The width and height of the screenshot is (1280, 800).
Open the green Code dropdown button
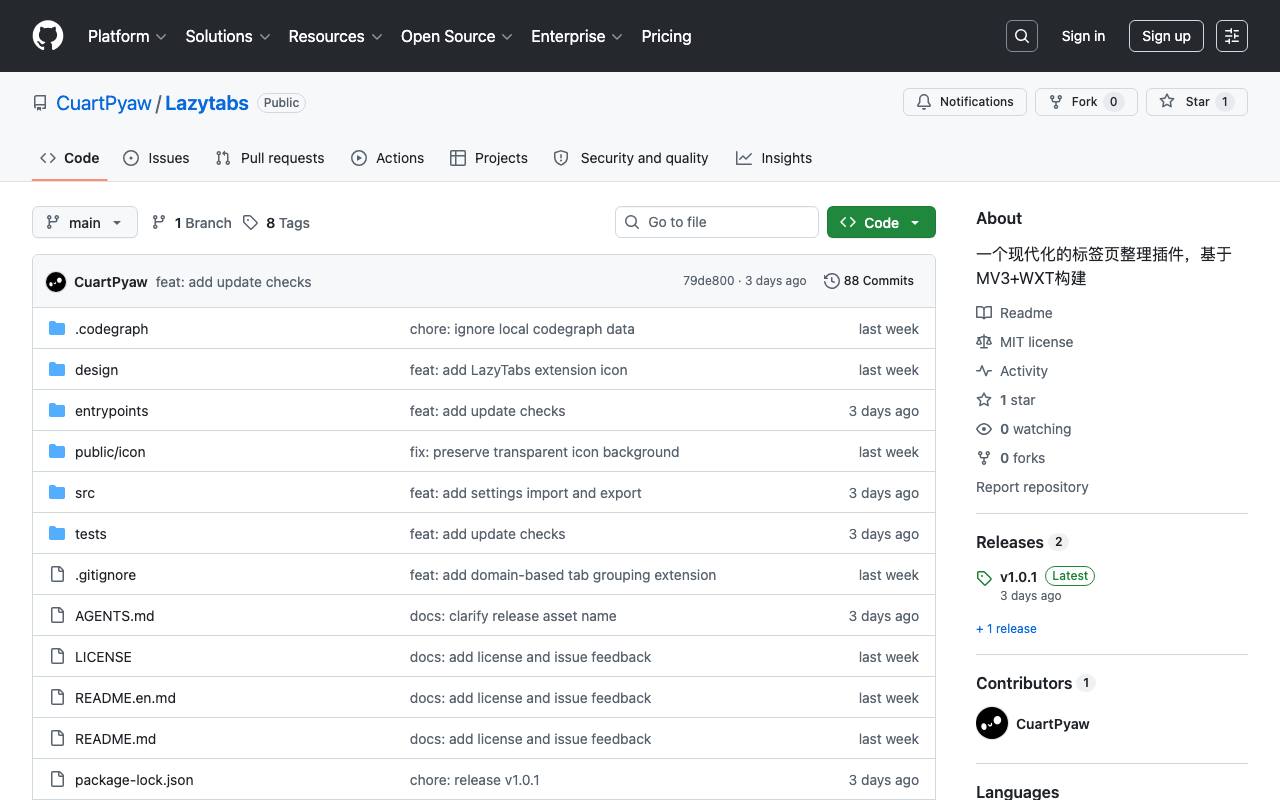881,222
